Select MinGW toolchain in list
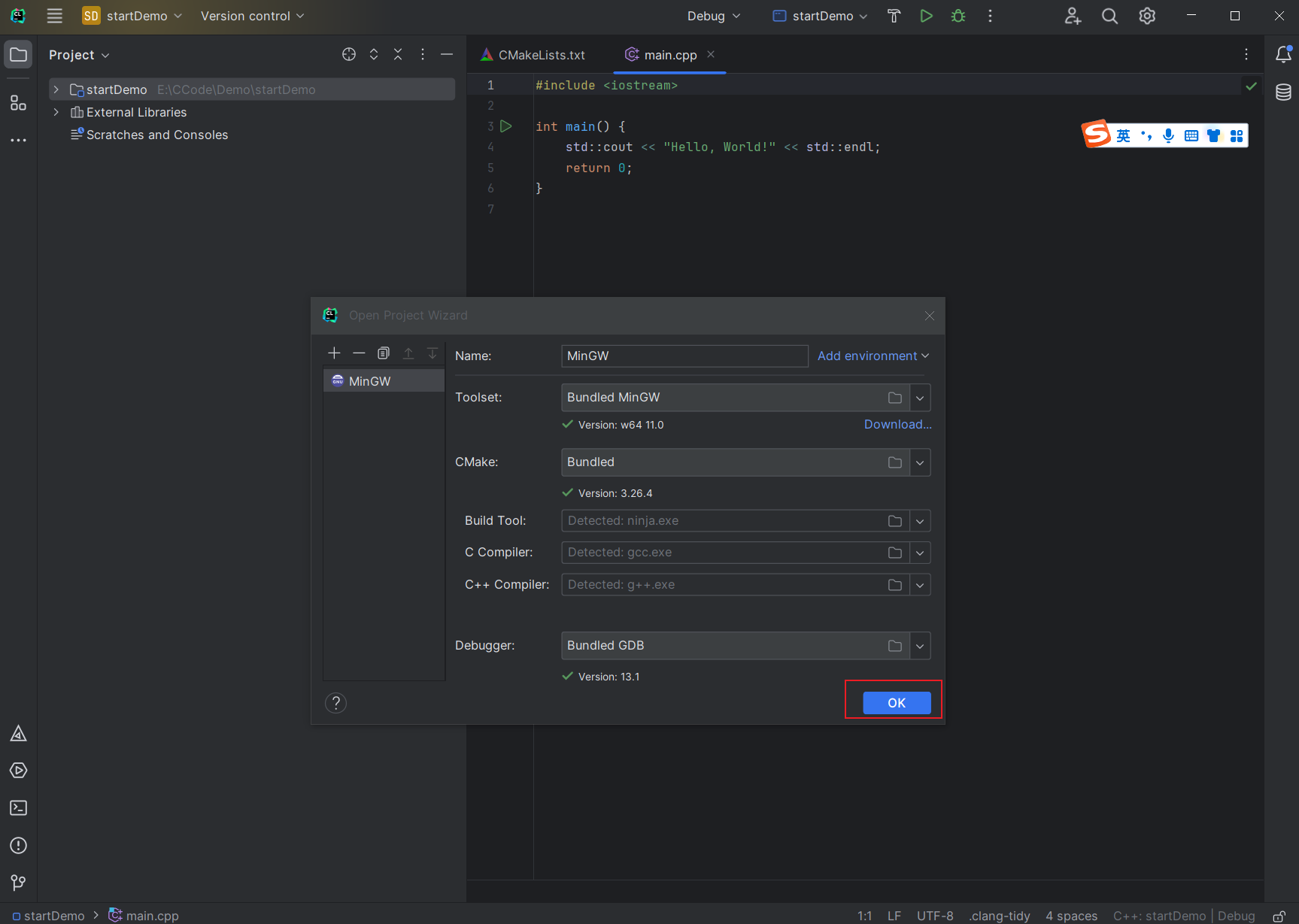The image size is (1299, 924). click(384, 381)
